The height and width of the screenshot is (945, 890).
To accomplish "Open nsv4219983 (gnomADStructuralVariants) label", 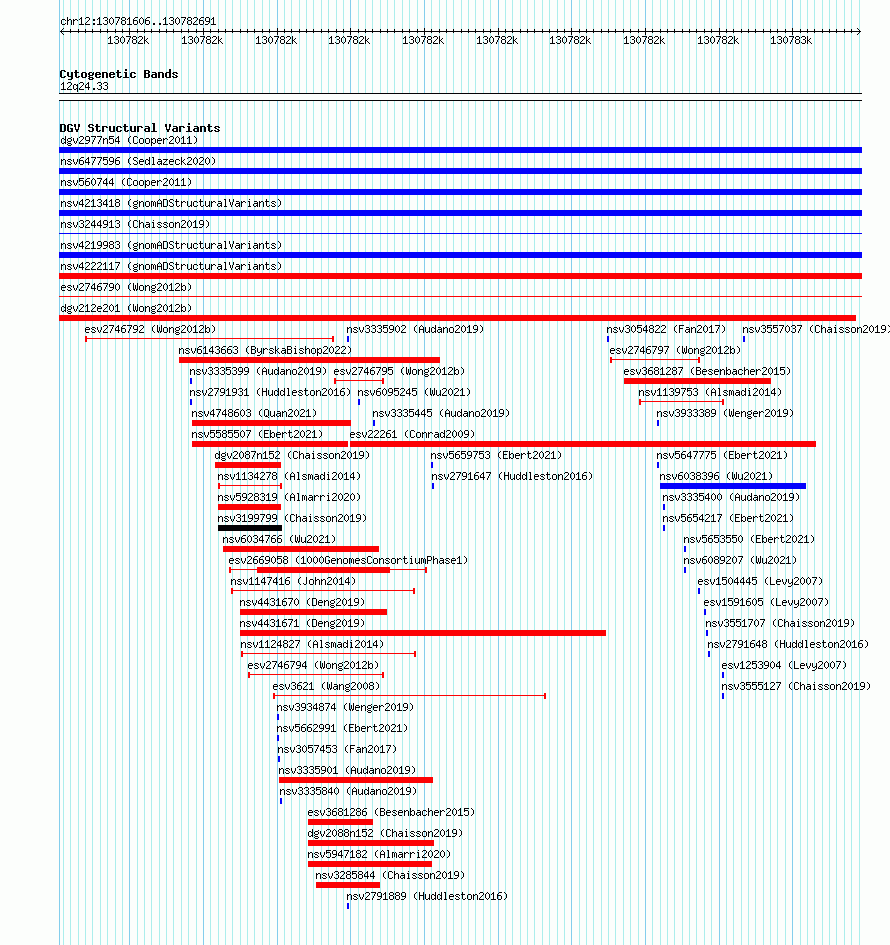I will tap(171, 245).
